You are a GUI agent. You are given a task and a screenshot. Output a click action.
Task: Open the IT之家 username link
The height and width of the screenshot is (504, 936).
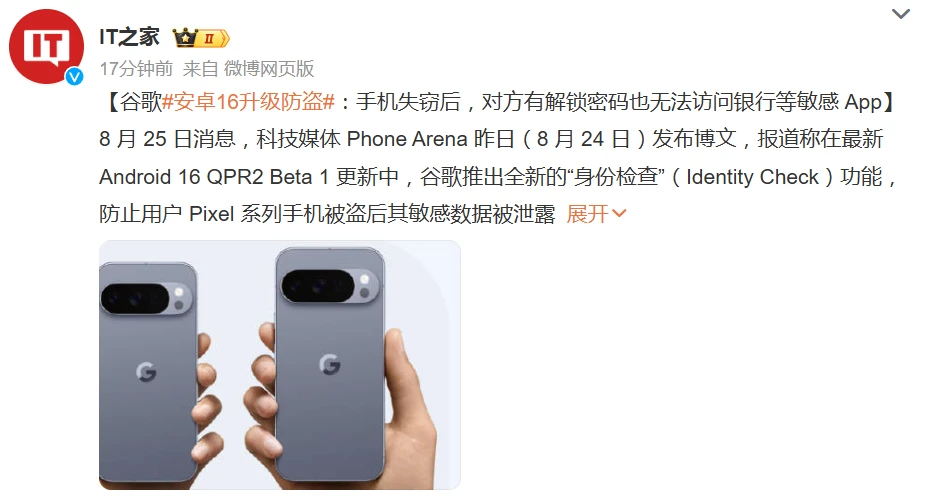[130, 37]
